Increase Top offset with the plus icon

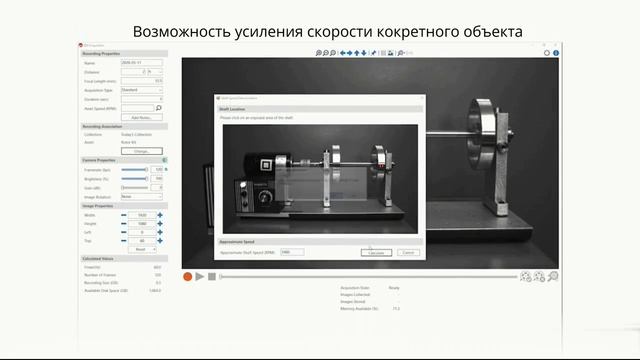click(x=160, y=241)
